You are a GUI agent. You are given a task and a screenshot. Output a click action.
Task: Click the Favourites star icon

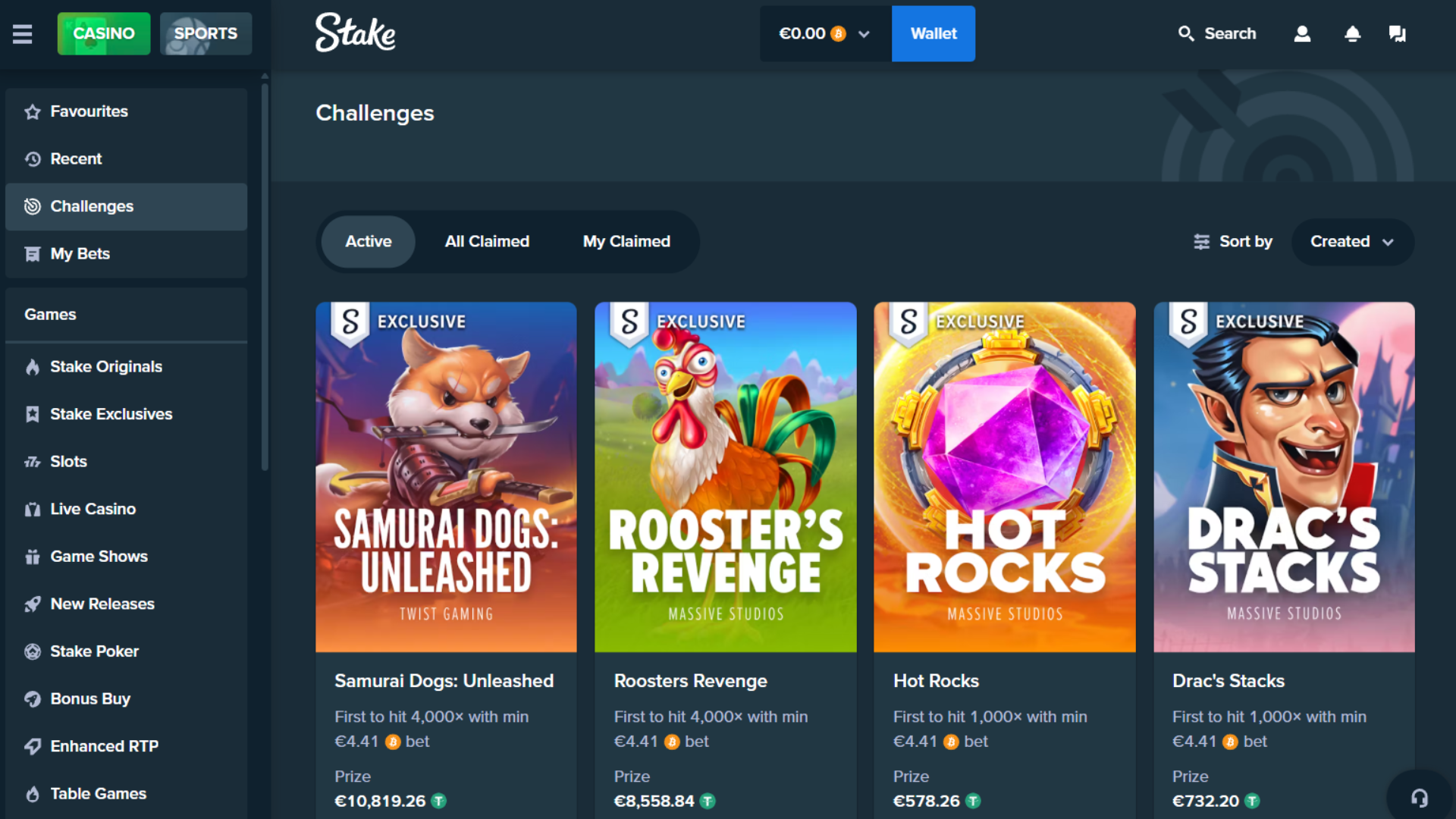[x=32, y=111]
